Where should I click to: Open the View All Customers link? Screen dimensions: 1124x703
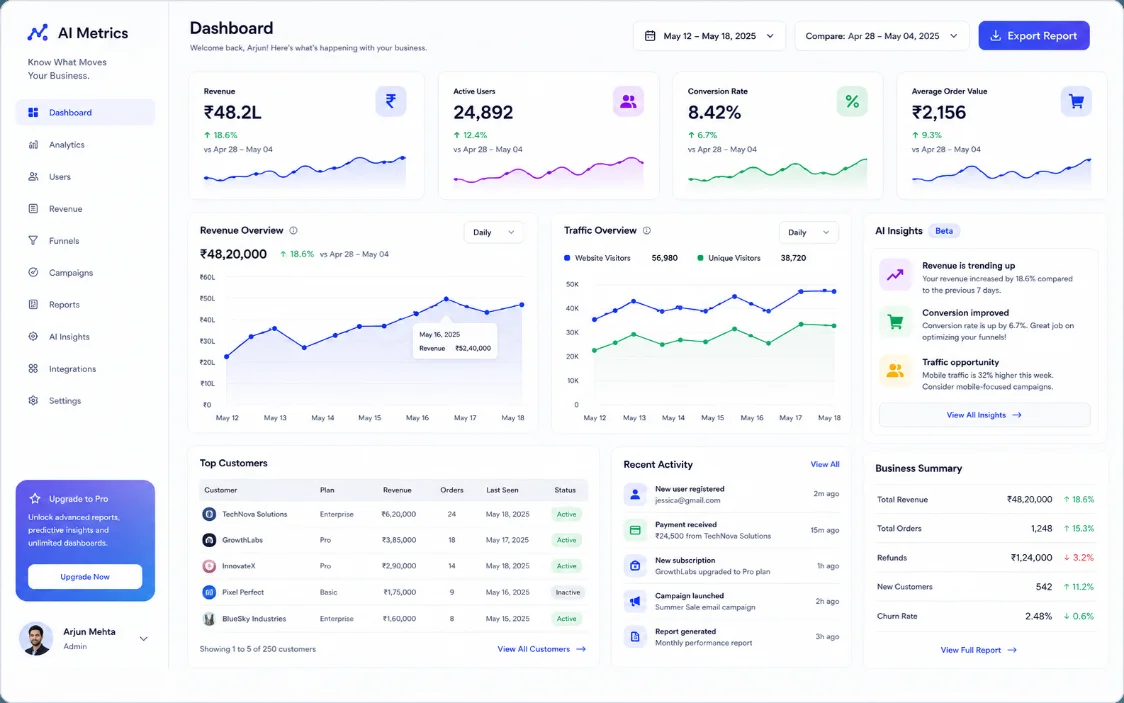click(x=542, y=649)
